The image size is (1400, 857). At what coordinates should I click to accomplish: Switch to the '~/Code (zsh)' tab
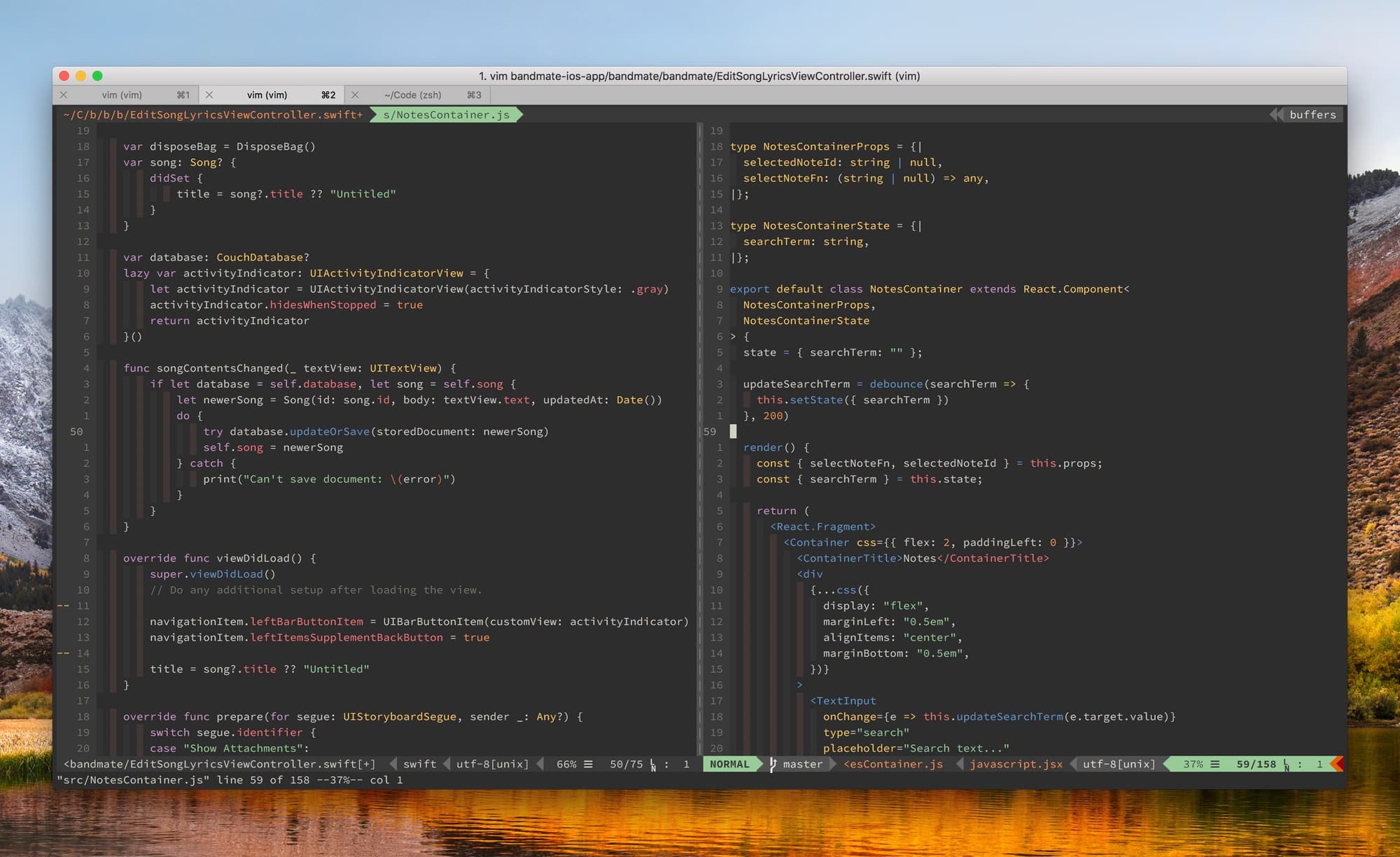(413, 95)
